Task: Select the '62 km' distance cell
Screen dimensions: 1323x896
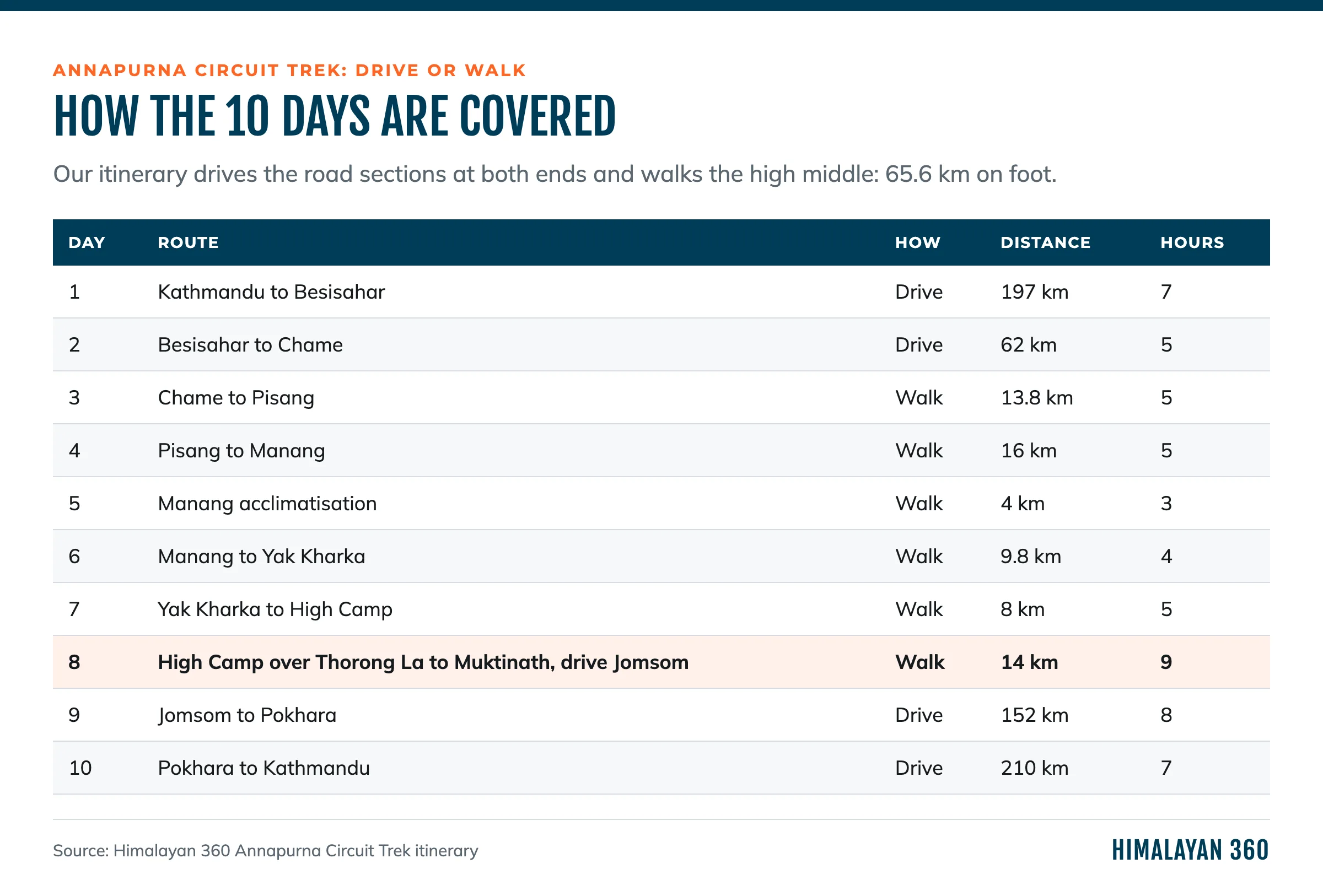Action: tap(1028, 345)
